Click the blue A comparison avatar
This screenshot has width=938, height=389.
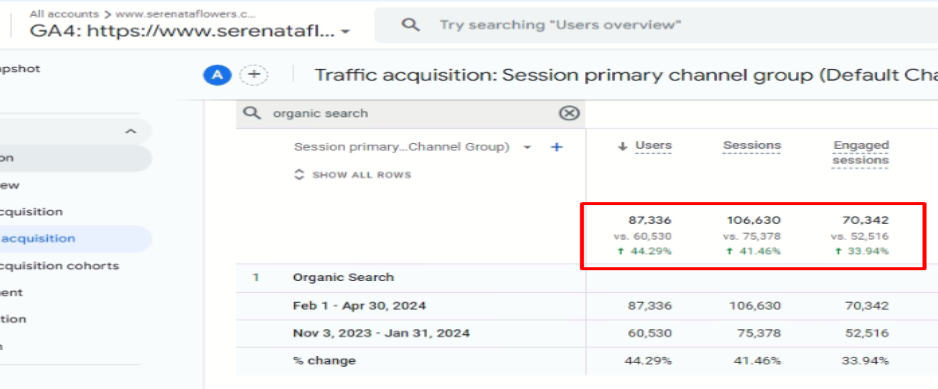pyautogui.click(x=218, y=75)
